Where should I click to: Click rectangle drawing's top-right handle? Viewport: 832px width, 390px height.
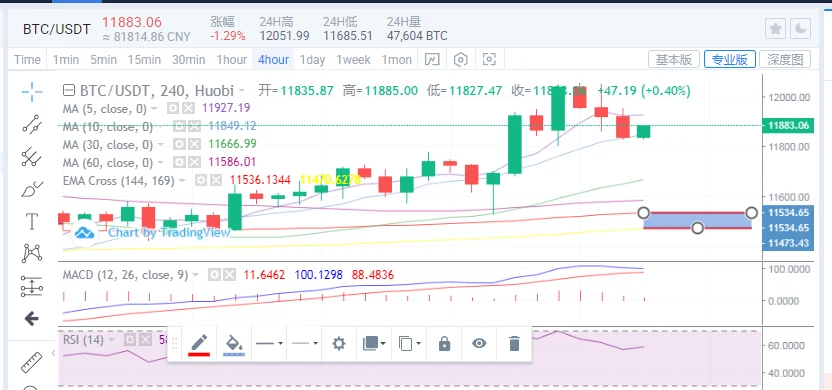pyautogui.click(x=751, y=213)
